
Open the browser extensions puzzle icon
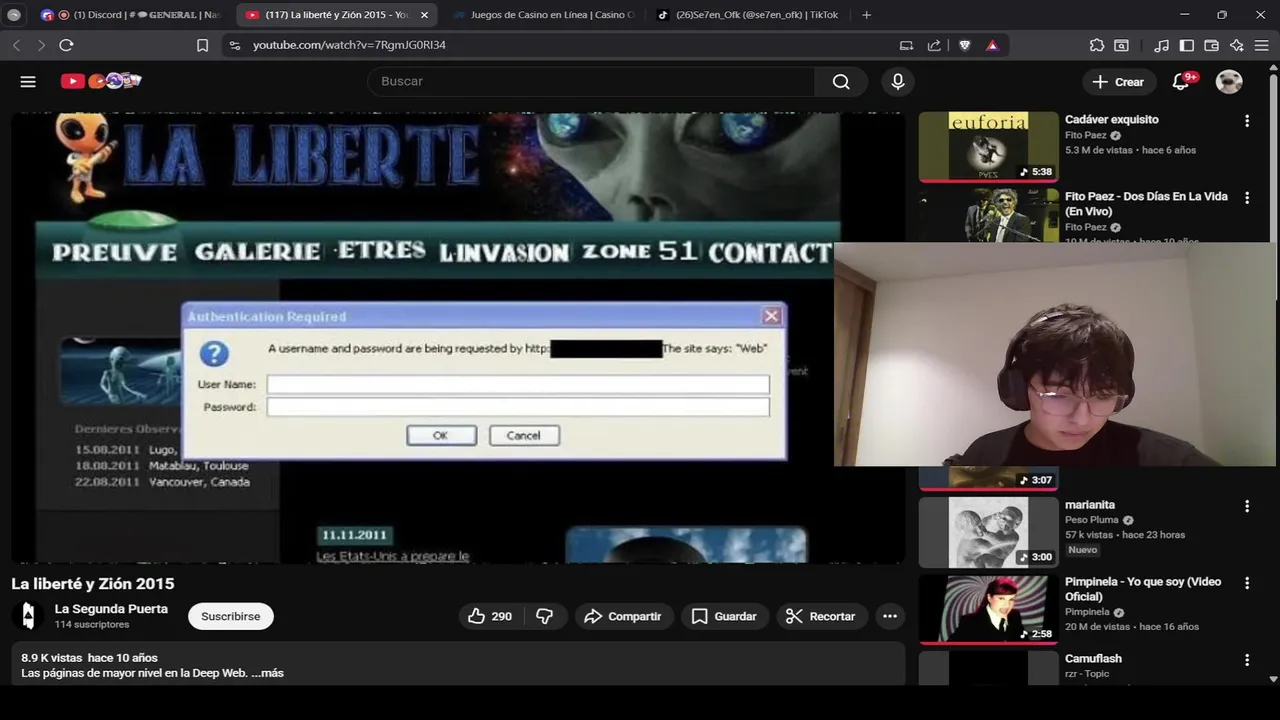pyautogui.click(x=1097, y=45)
